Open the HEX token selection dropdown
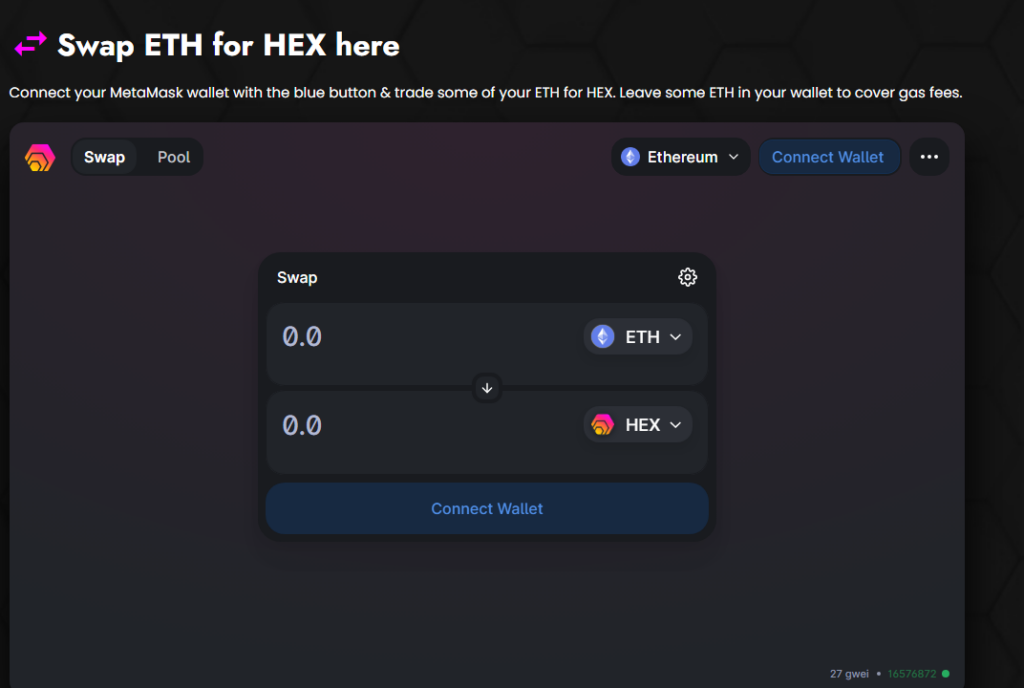The width and height of the screenshot is (1024, 688). click(637, 424)
